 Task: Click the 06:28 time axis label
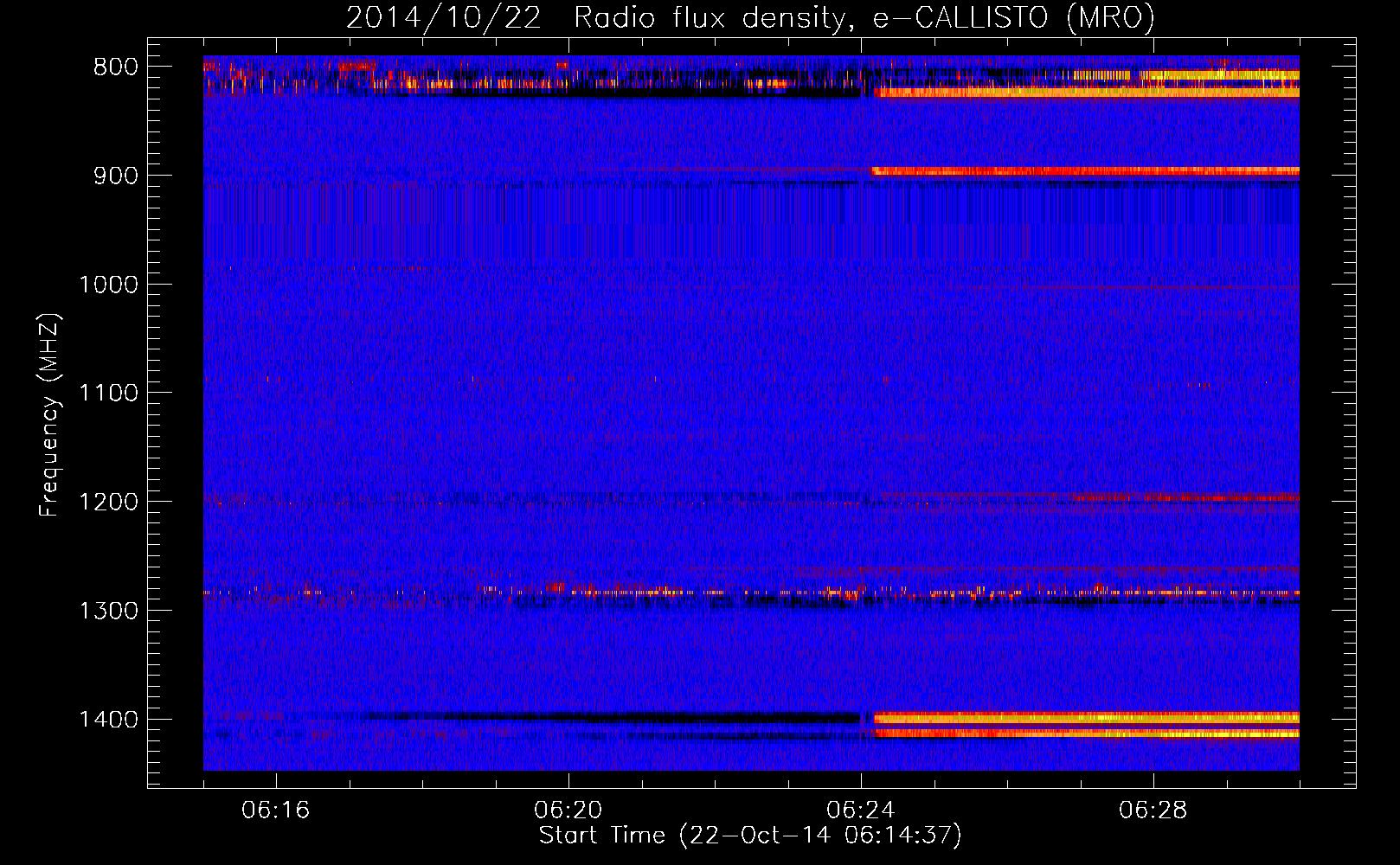coord(1153,811)
